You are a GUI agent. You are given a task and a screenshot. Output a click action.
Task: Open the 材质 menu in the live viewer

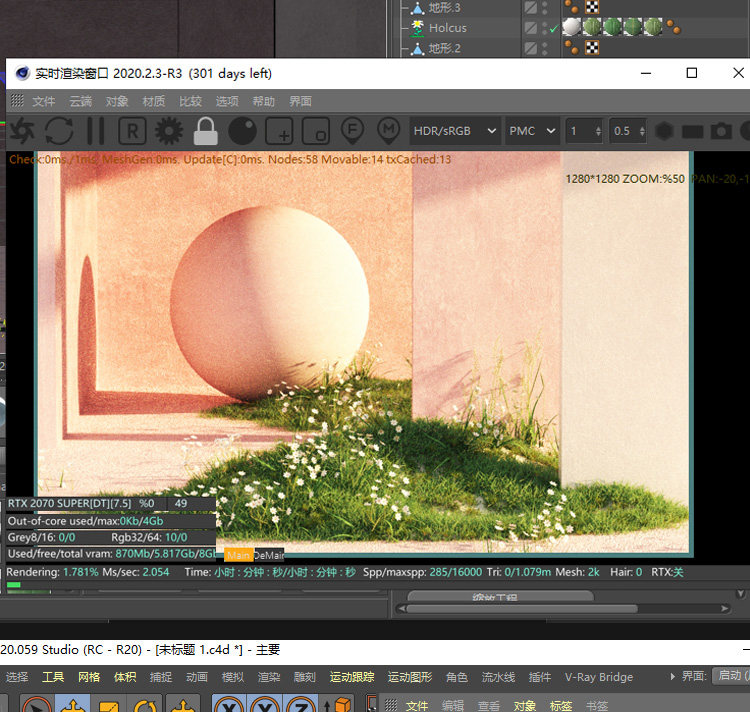pos(154,101)
